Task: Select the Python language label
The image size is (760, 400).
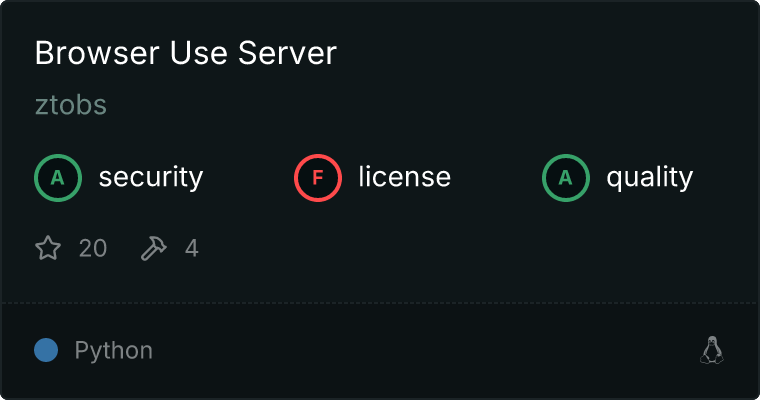Action: click(x=113, y=351)
